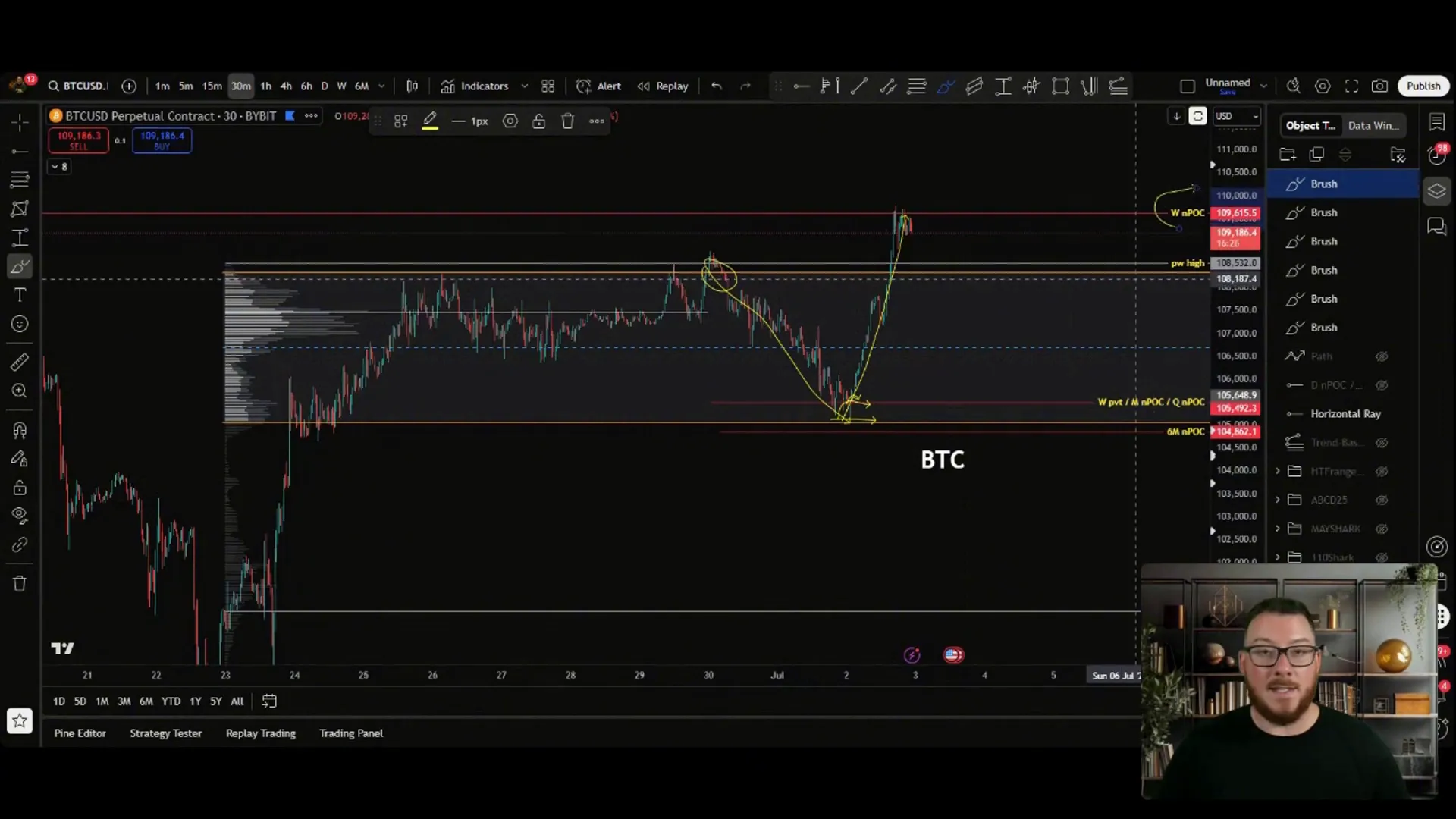Show the hidden Path object

pos(1382,356)
